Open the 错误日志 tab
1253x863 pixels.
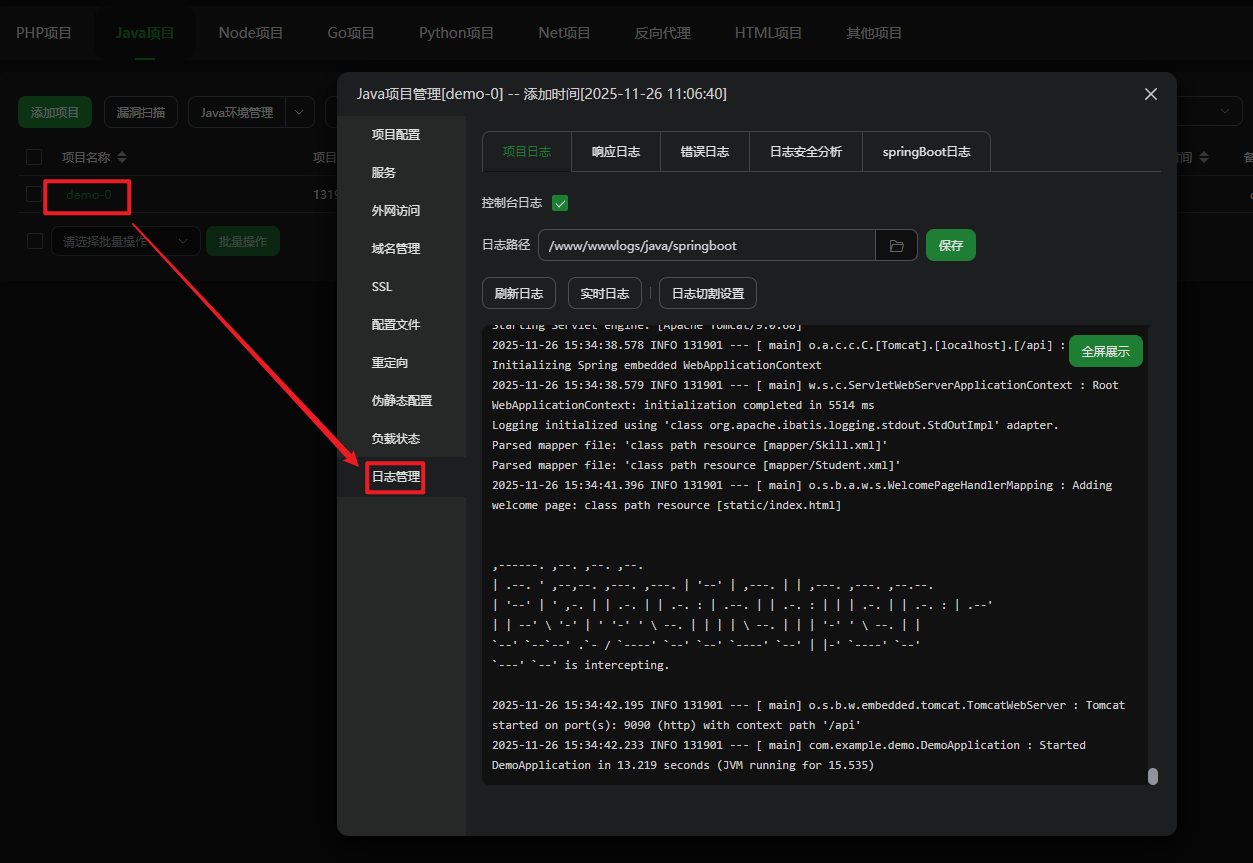[704, 152]
